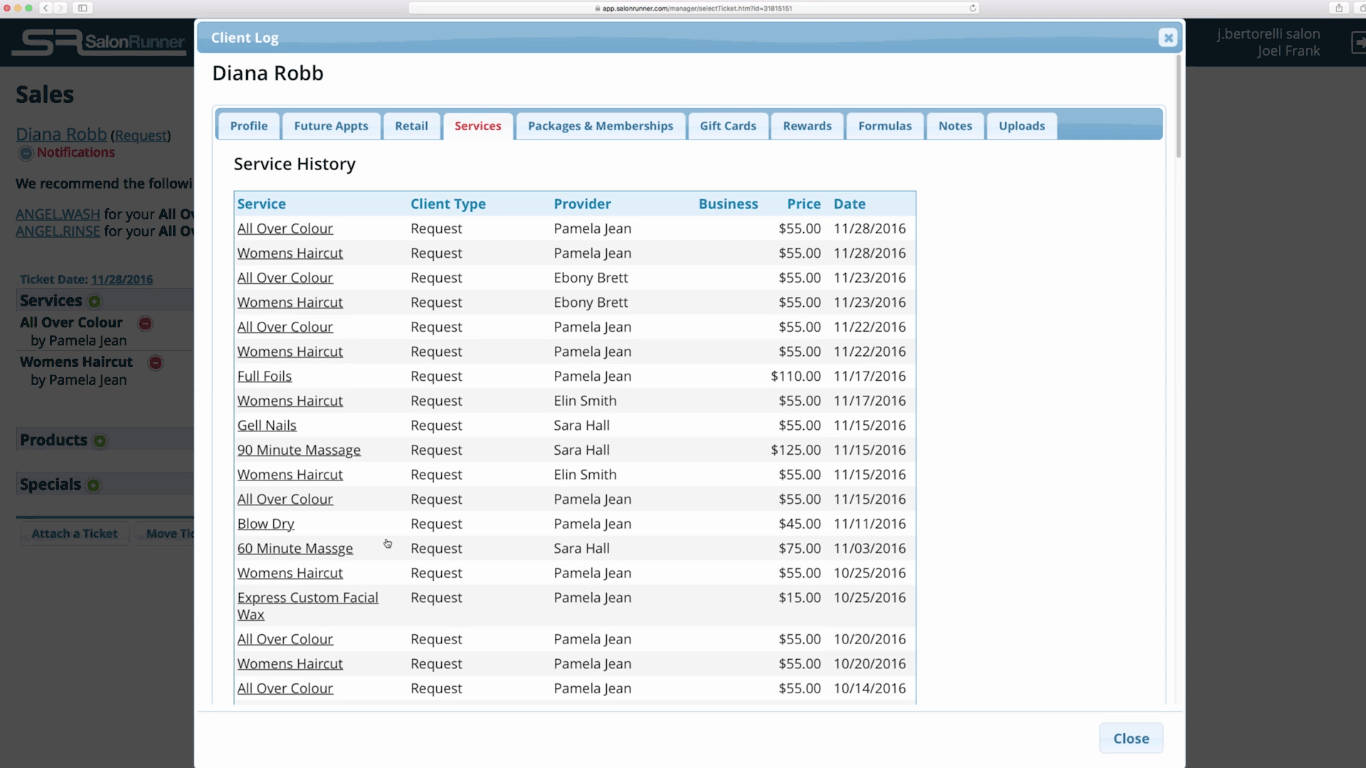Collapse the Notifications section
1366x768 pixels.
(x=26, y=153)
